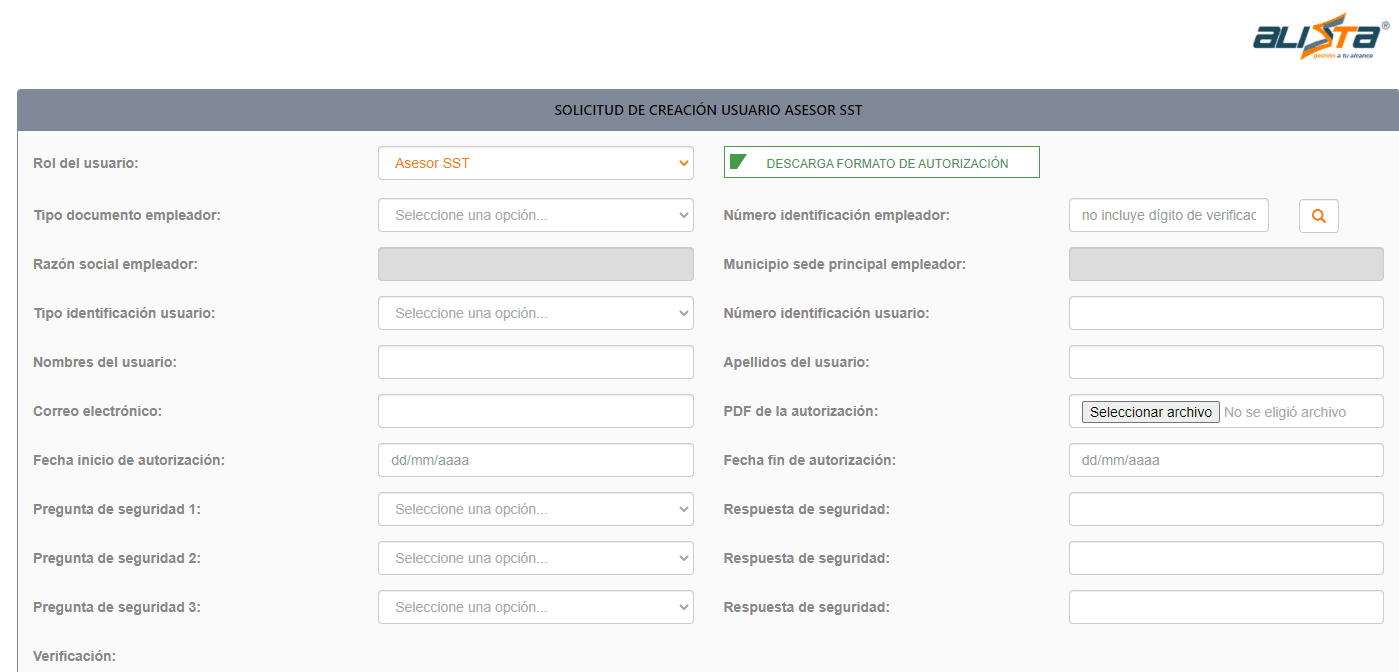Click the Apellidos del usuario field
The image size is (1399, 672).
pos(1226,362)
